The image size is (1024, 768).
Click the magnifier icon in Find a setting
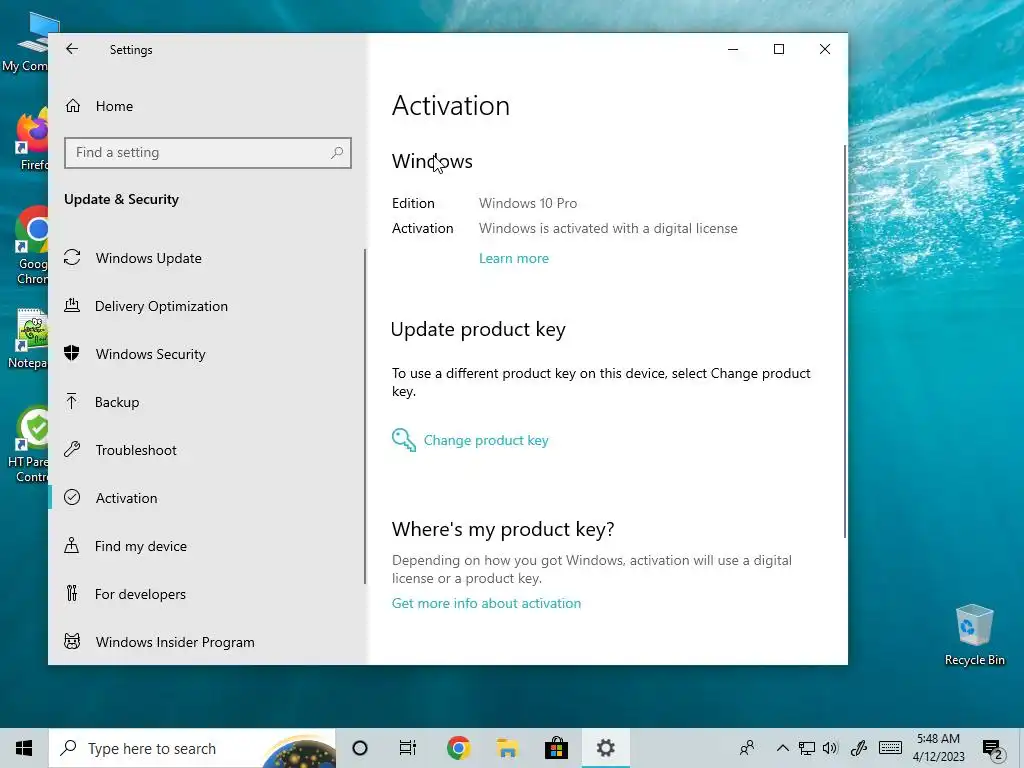pyautogui.click(x=337, y=153)
